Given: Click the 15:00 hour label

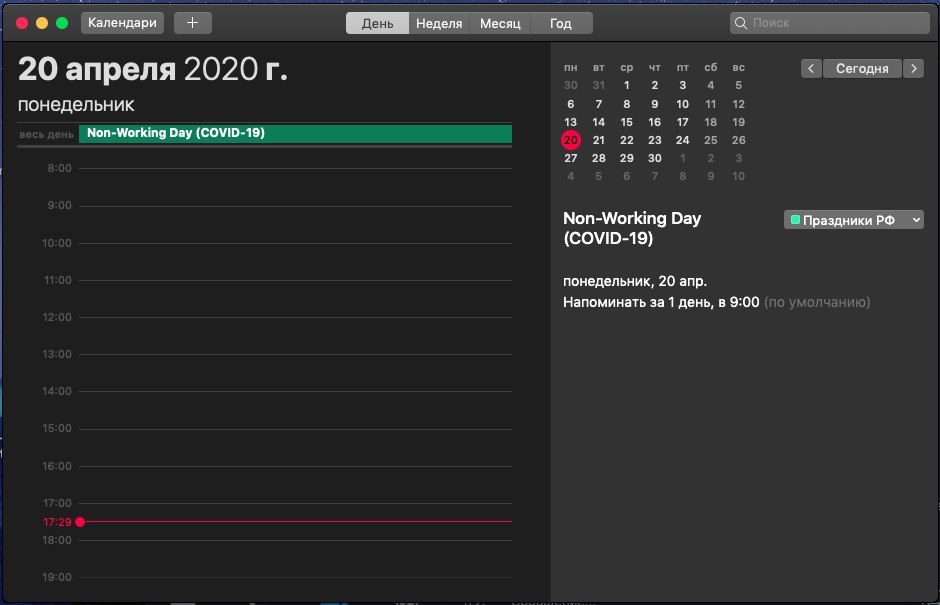Looking at the screenshot, I should pos(57,429).
